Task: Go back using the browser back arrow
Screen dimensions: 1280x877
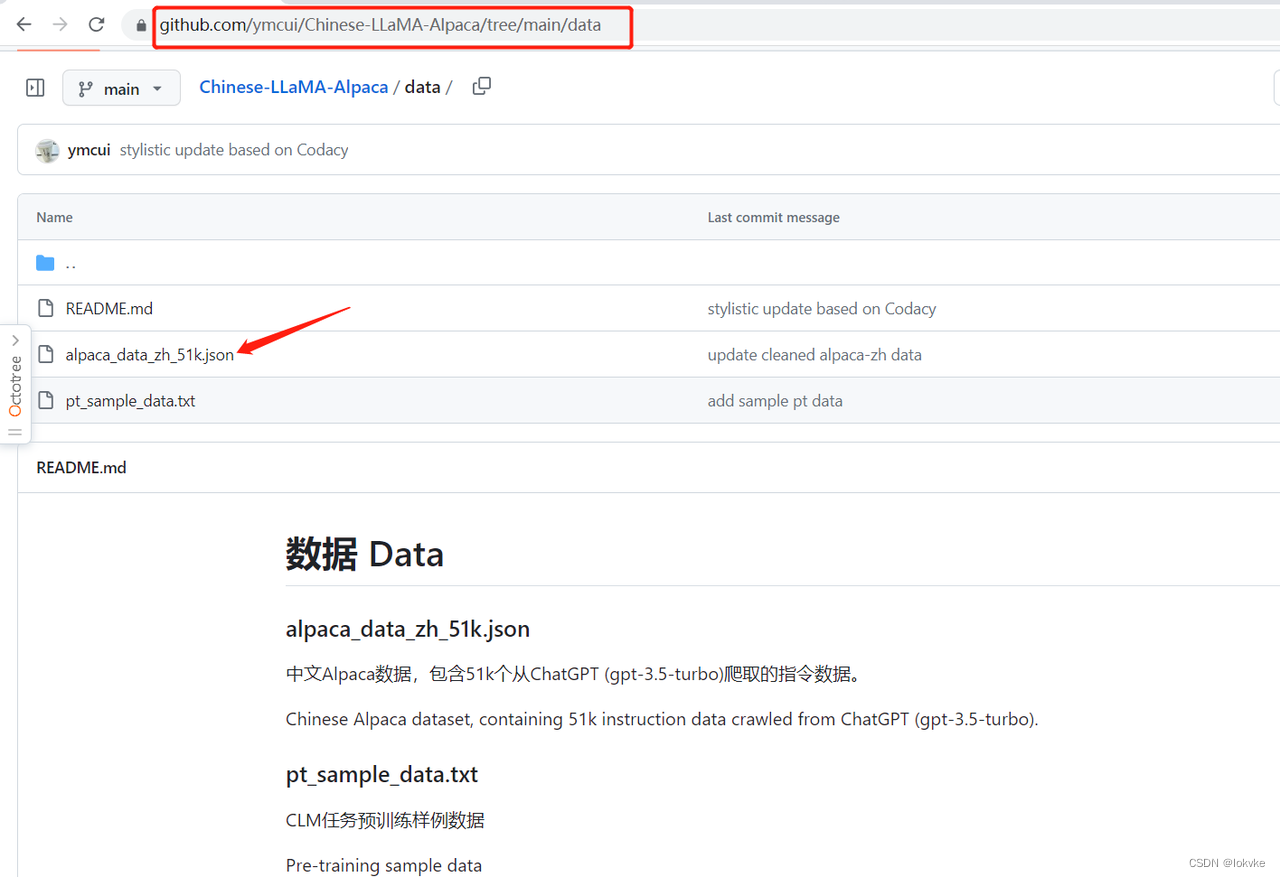Action: (24, 25)
